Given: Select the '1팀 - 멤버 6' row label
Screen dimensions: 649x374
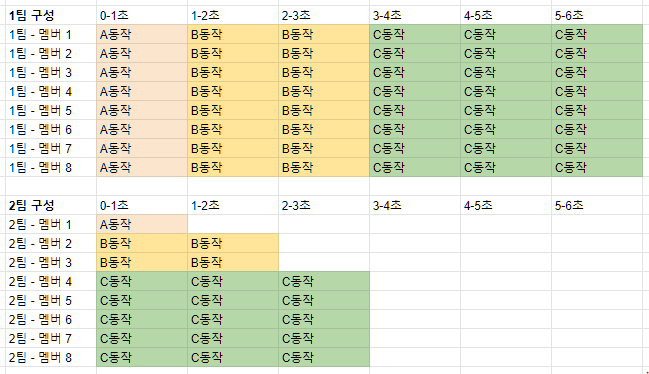Looking at the screenshot, I should pyautogui.click(x=51, y=129).
